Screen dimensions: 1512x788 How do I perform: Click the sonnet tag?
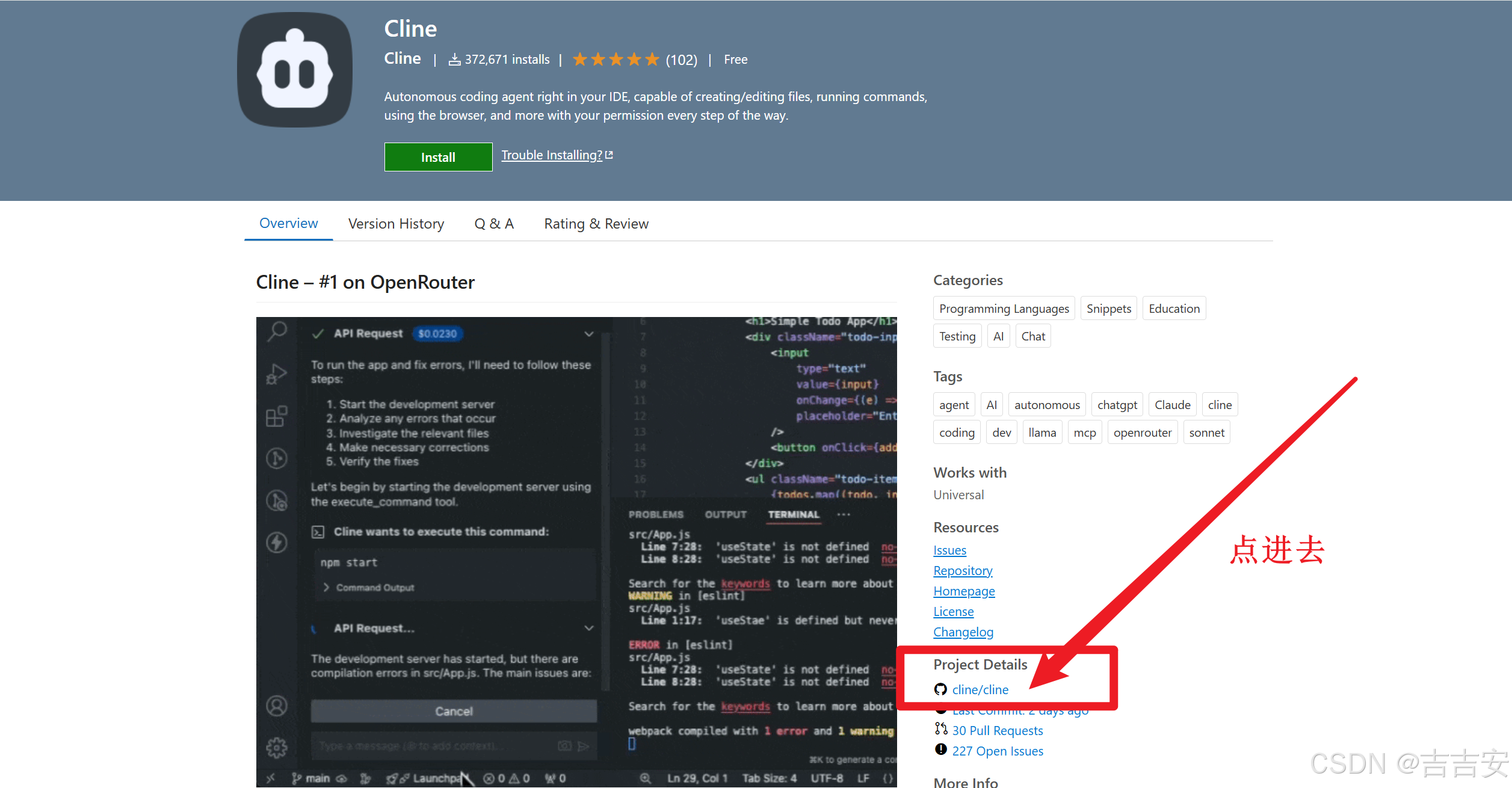(x=1206, y=432)
